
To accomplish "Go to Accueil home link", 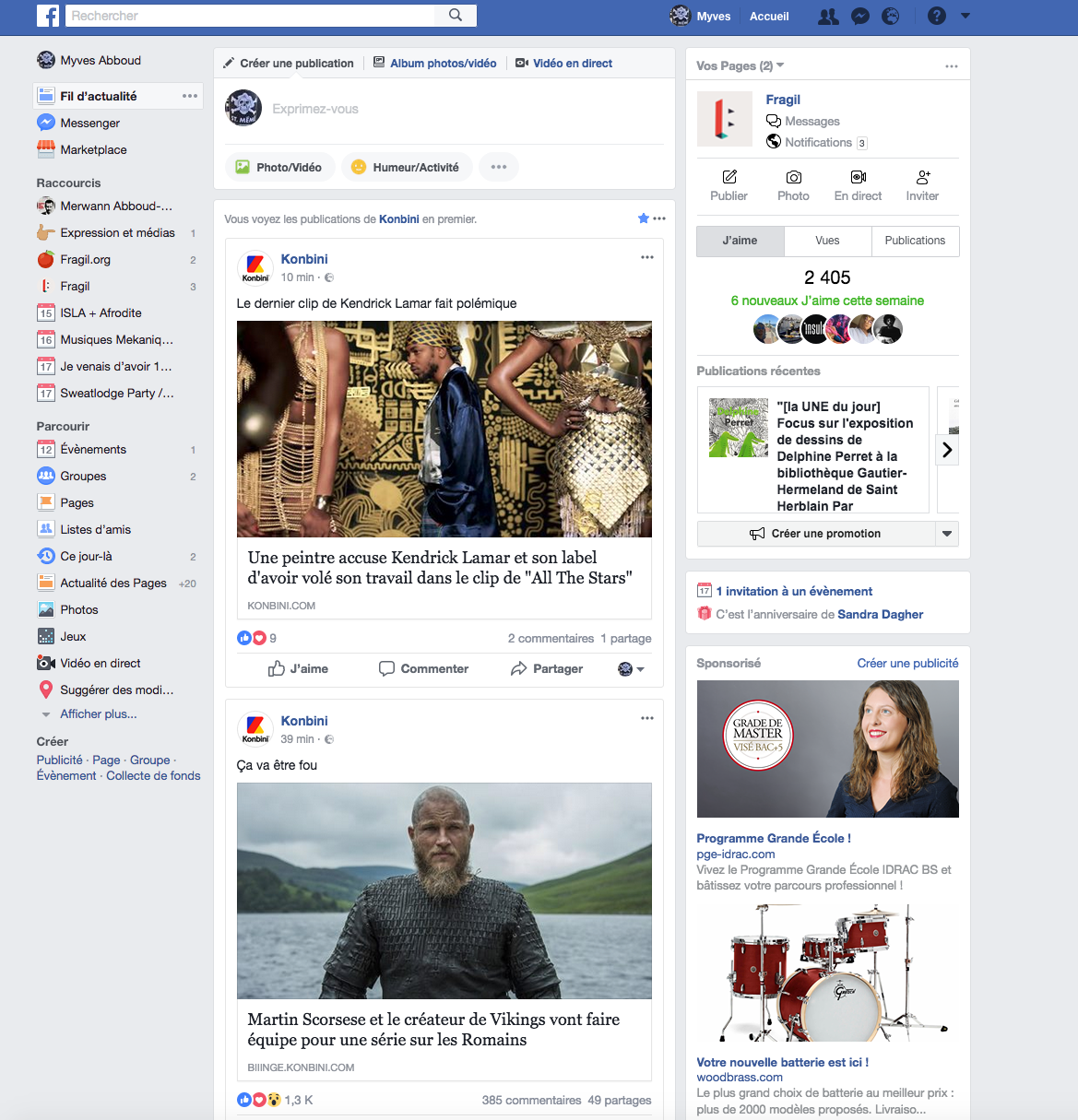I will click(769, 16).
